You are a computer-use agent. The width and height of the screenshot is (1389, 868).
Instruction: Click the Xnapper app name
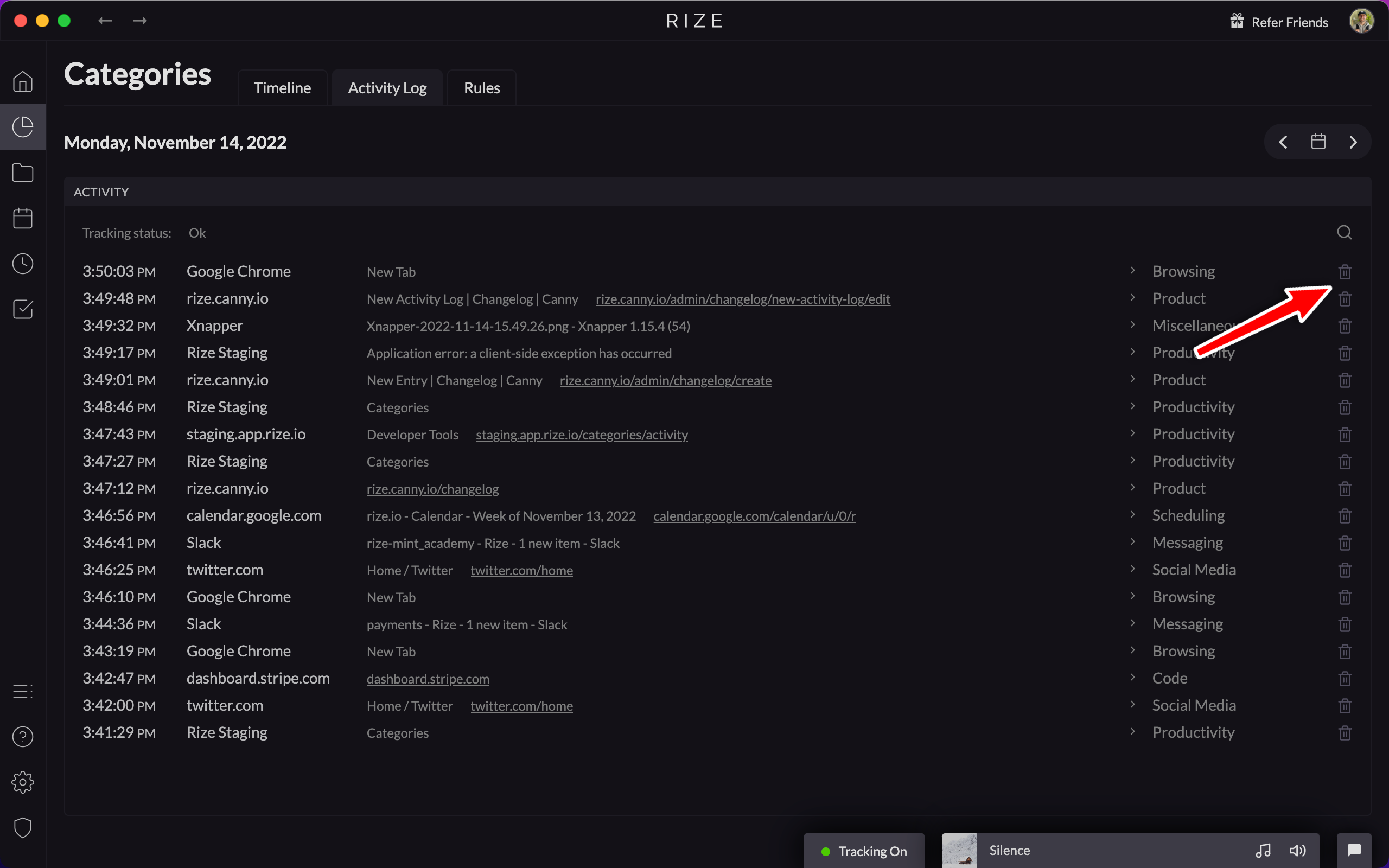(215, 326)
